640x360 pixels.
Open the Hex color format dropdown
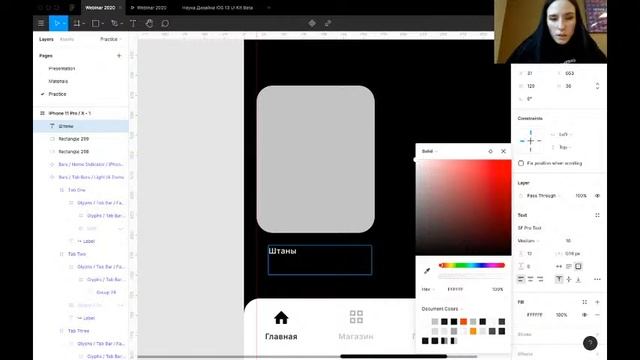428,289
